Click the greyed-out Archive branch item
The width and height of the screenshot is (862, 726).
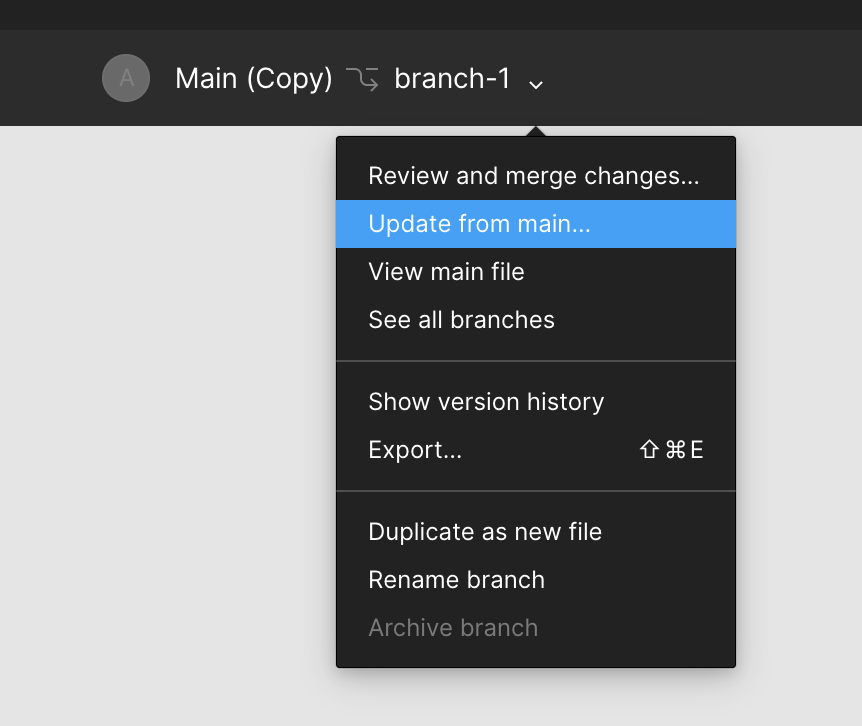click(x=536, y=628)
